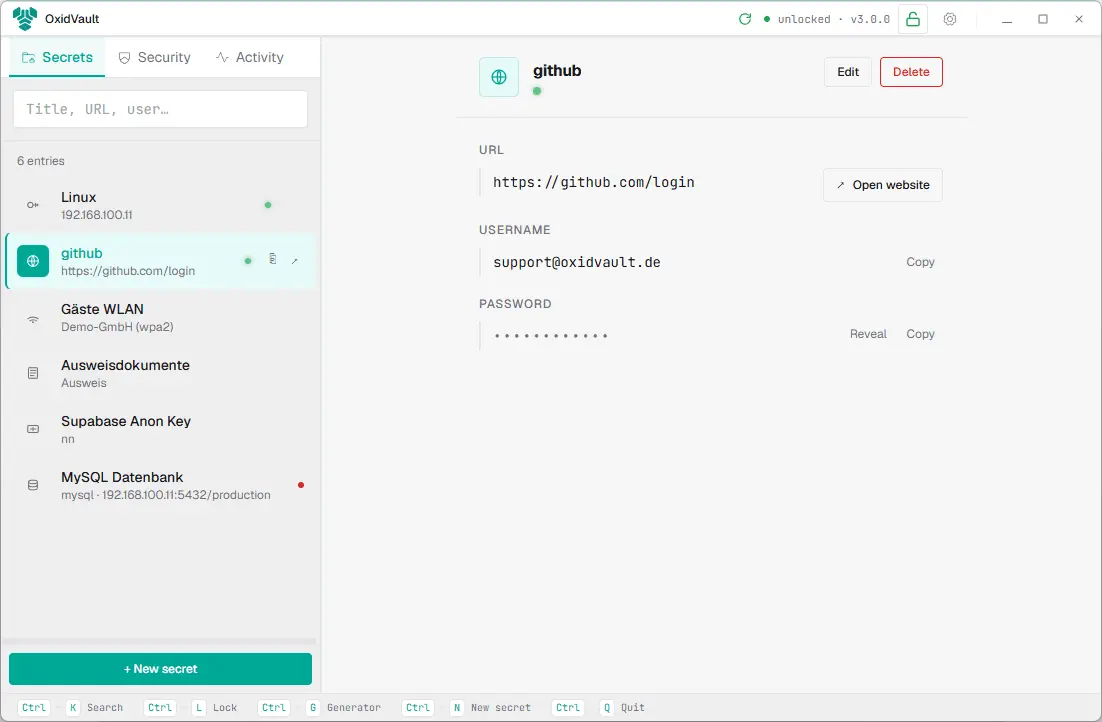1102x722 pixels.
Task: Click the Open website button
Action: pos(883,185)
